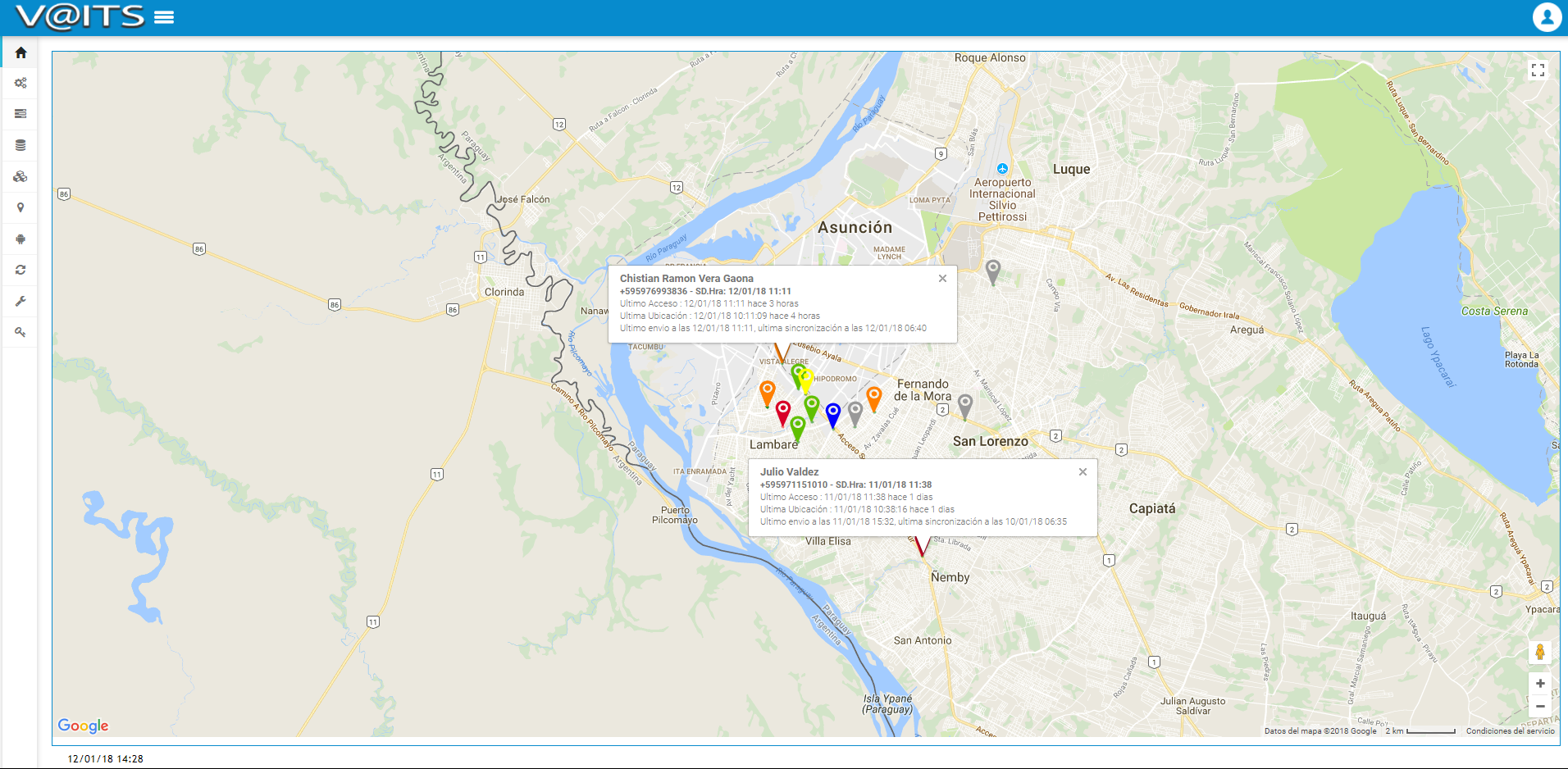This screenshot has width=1568, height=769.
Task: Click the Chistian Ramon Vera Gaona title
Action: [x=686, y=279]
